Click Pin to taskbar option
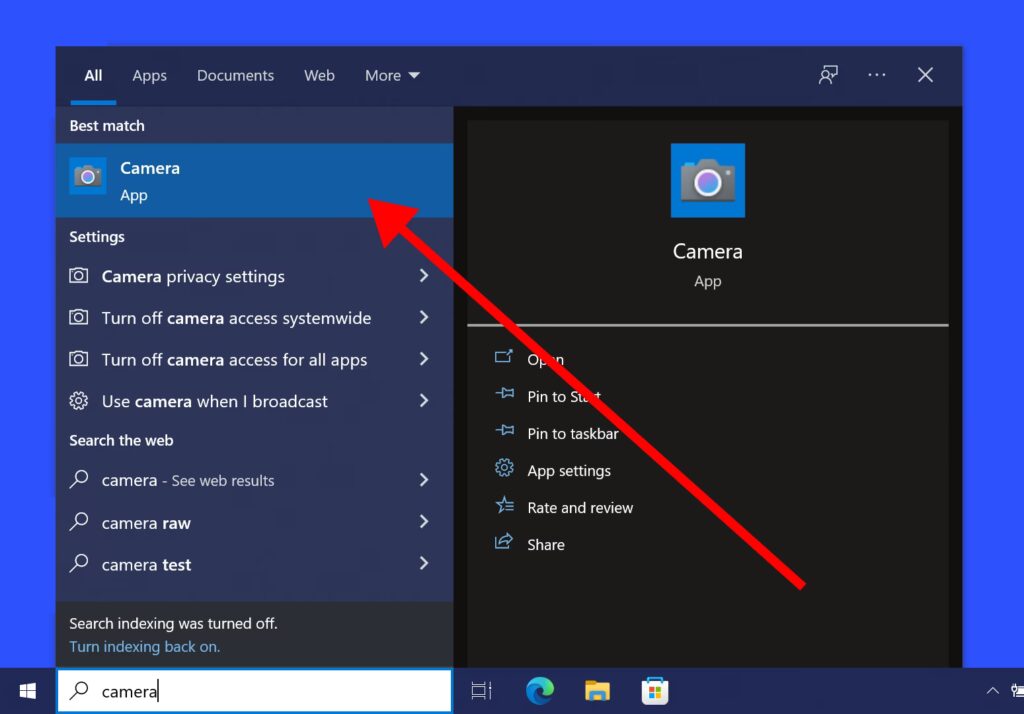This screenshot has height=714, width=1024. 572,434
